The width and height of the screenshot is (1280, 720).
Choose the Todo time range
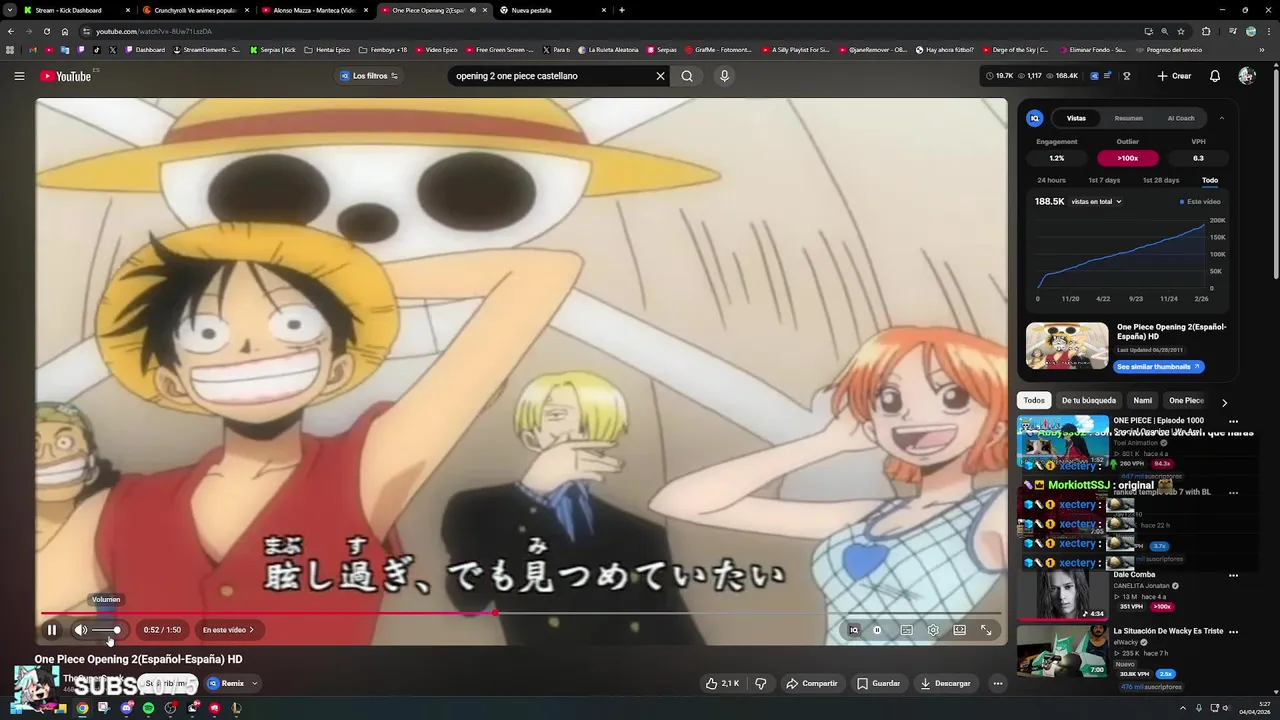point(1210,180)
